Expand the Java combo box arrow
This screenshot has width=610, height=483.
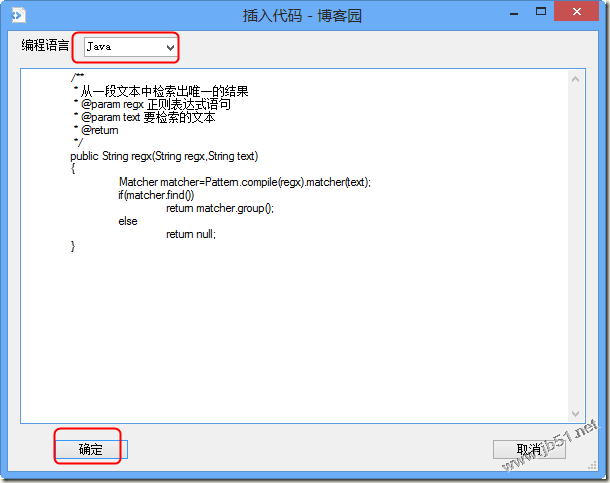pos(170,47)
